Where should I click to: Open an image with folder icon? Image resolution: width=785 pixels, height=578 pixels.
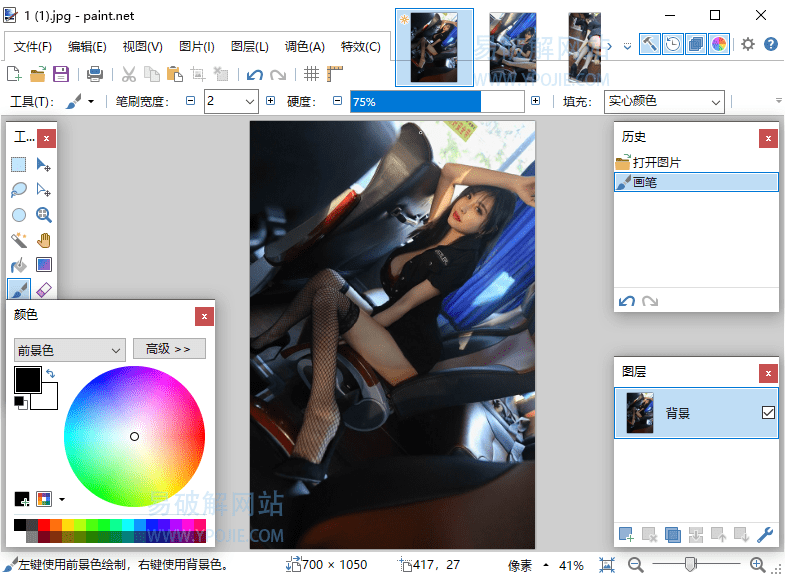(38, 75)
